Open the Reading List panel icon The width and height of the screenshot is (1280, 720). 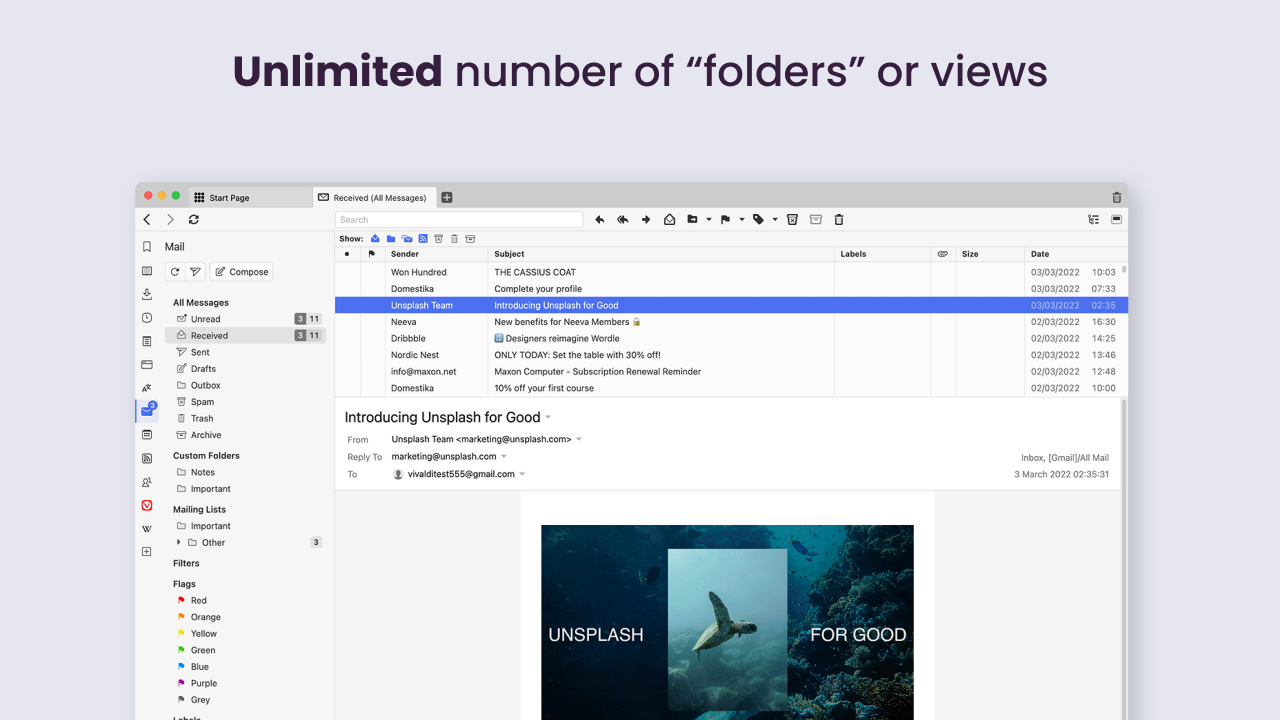tap(147, 271)
